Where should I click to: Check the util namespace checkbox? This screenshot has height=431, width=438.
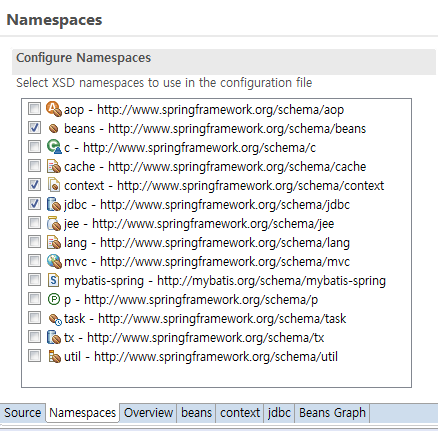pyautogui.click(x=34, y=356)
